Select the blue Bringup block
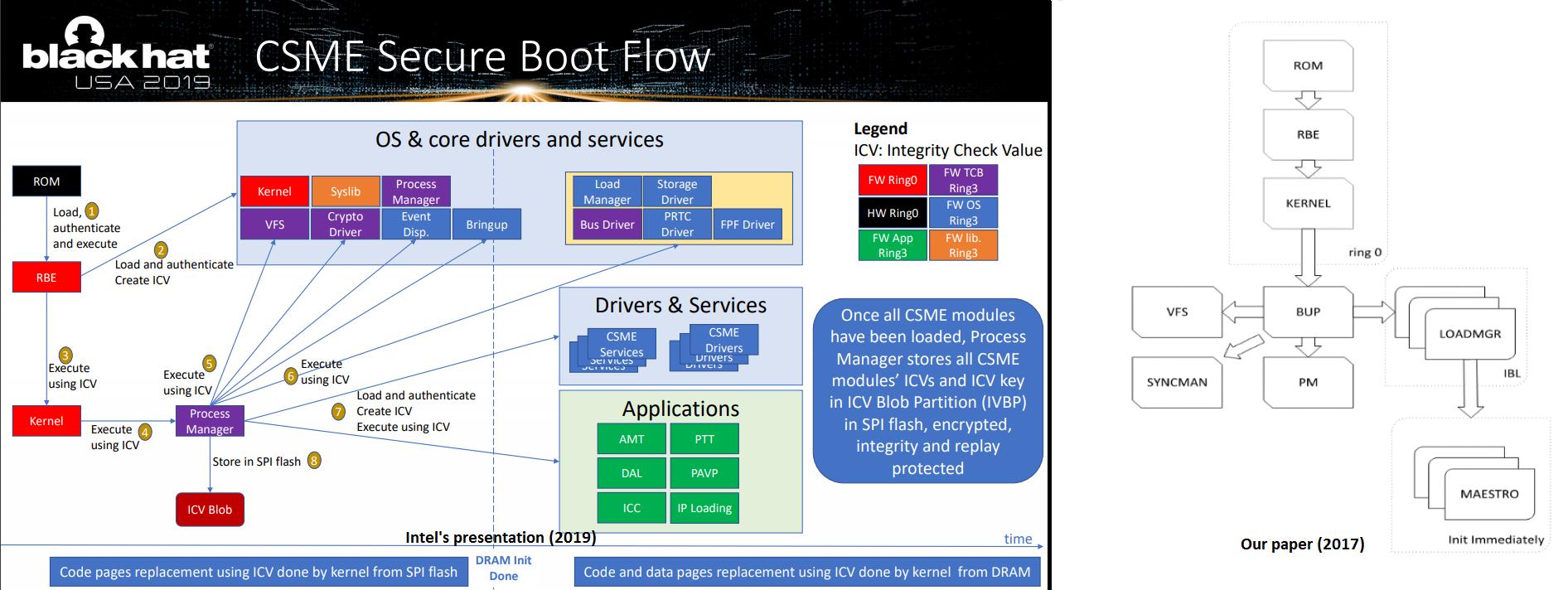The width and height of the screenshot is (1568, 590). pos(486,224)
